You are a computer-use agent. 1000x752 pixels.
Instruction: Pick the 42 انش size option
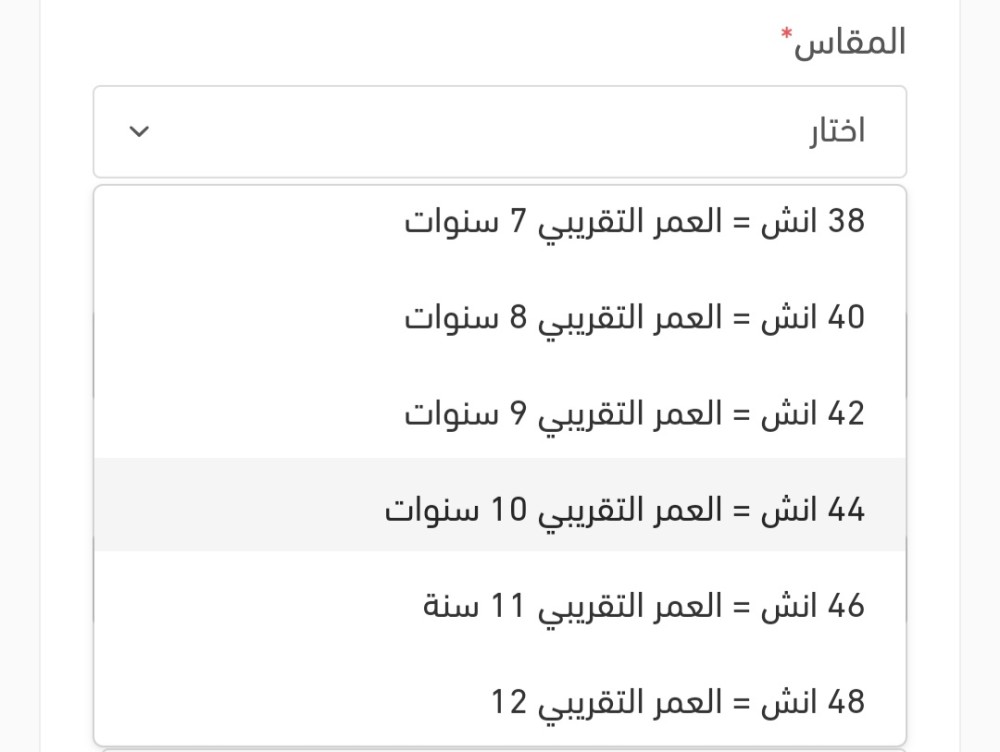634,414
